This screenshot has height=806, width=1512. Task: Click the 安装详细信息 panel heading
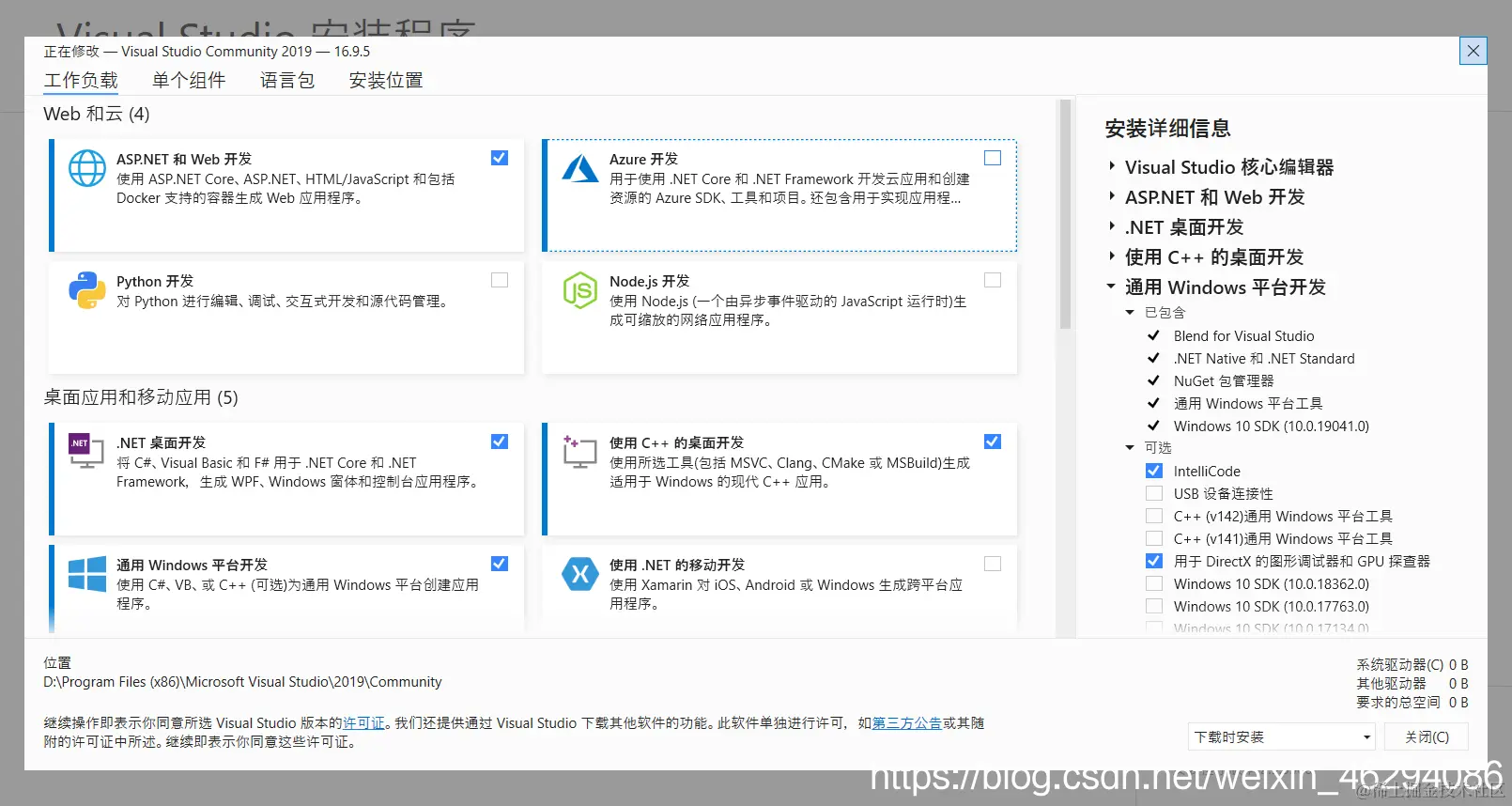click(x=1167, y=128)
